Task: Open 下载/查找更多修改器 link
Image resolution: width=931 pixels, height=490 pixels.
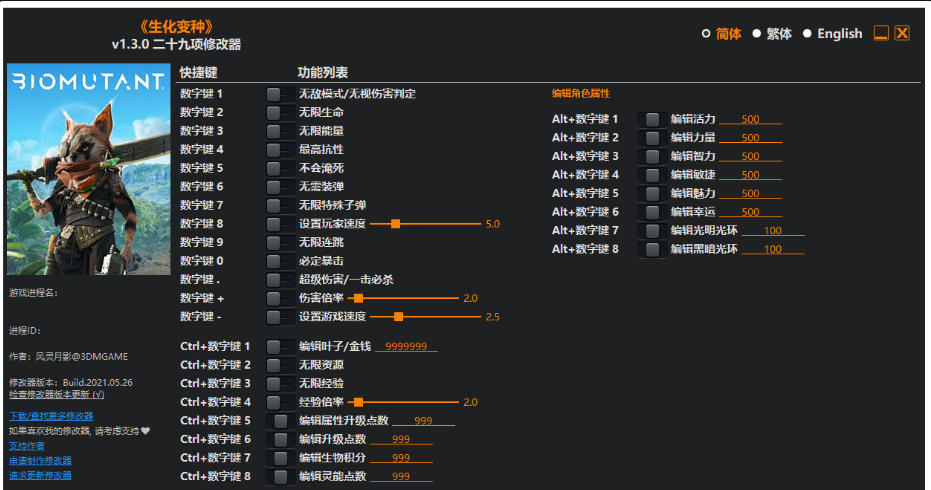Action: click(51, 416)
